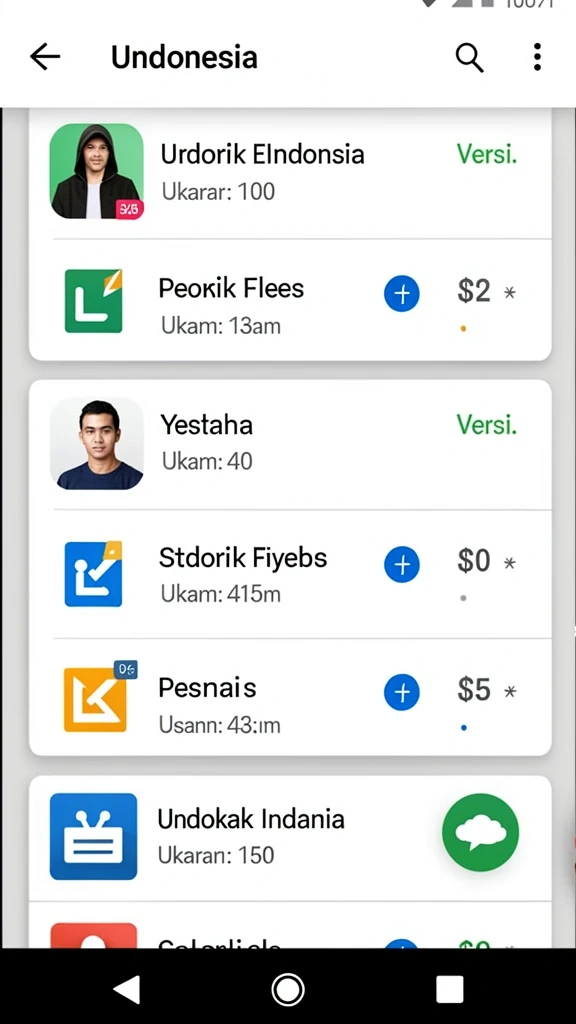The width and height of the screenshot is (576, 1024).
Task: Click Versi. link next to Yestaha
Action: [x=487, y=424]
